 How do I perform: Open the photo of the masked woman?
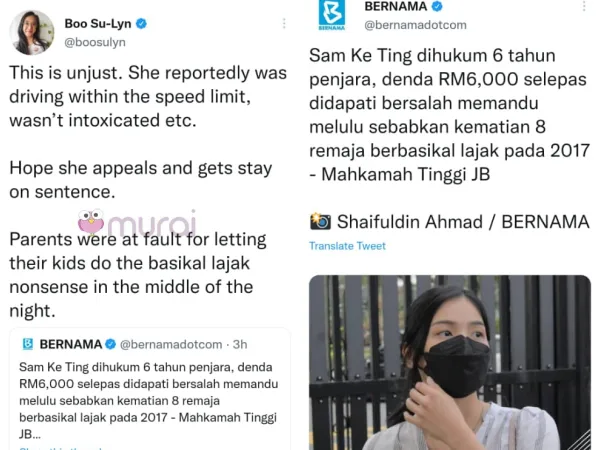point(450,362)
